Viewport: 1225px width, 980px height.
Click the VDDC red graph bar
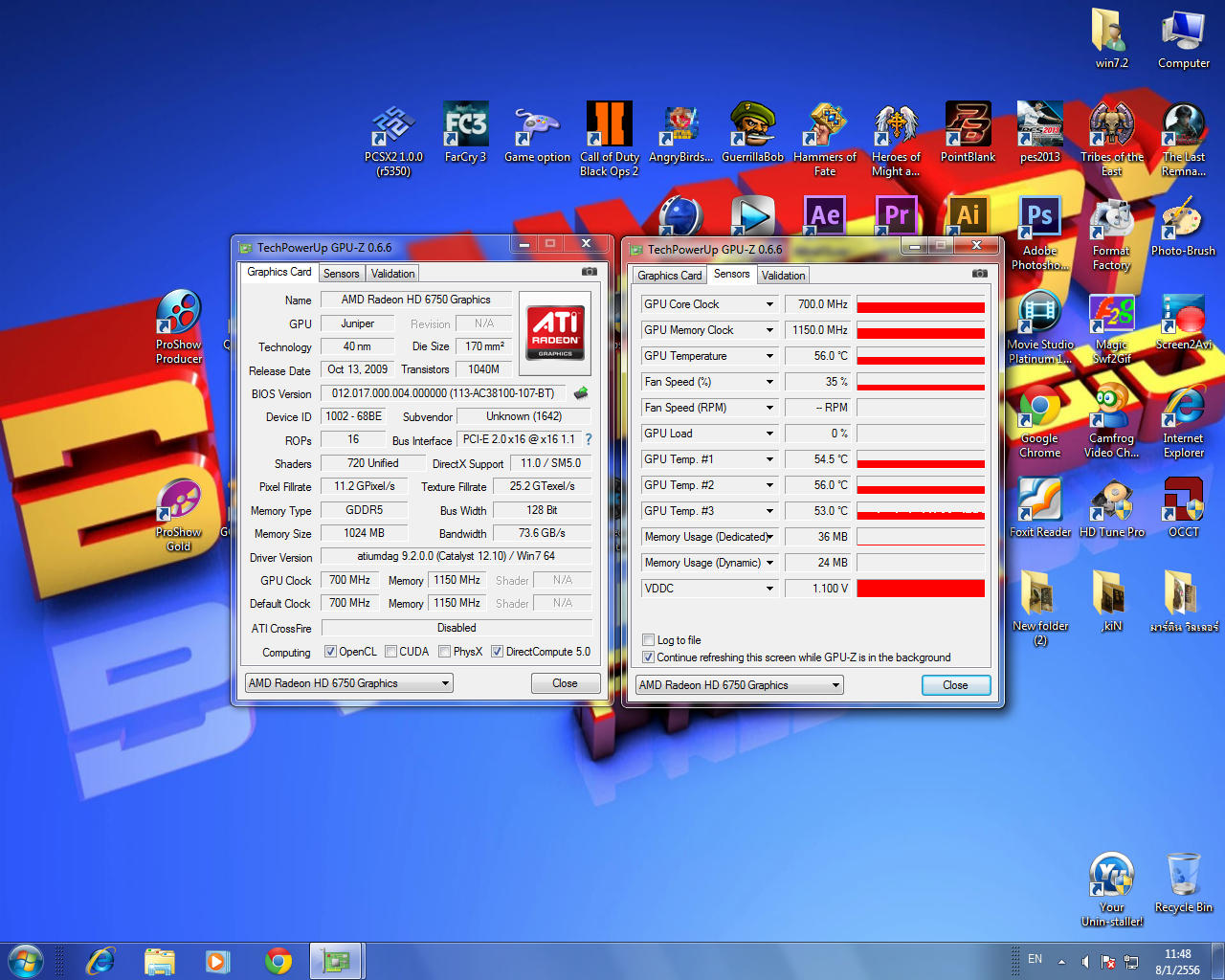click(x=921, y=589)
